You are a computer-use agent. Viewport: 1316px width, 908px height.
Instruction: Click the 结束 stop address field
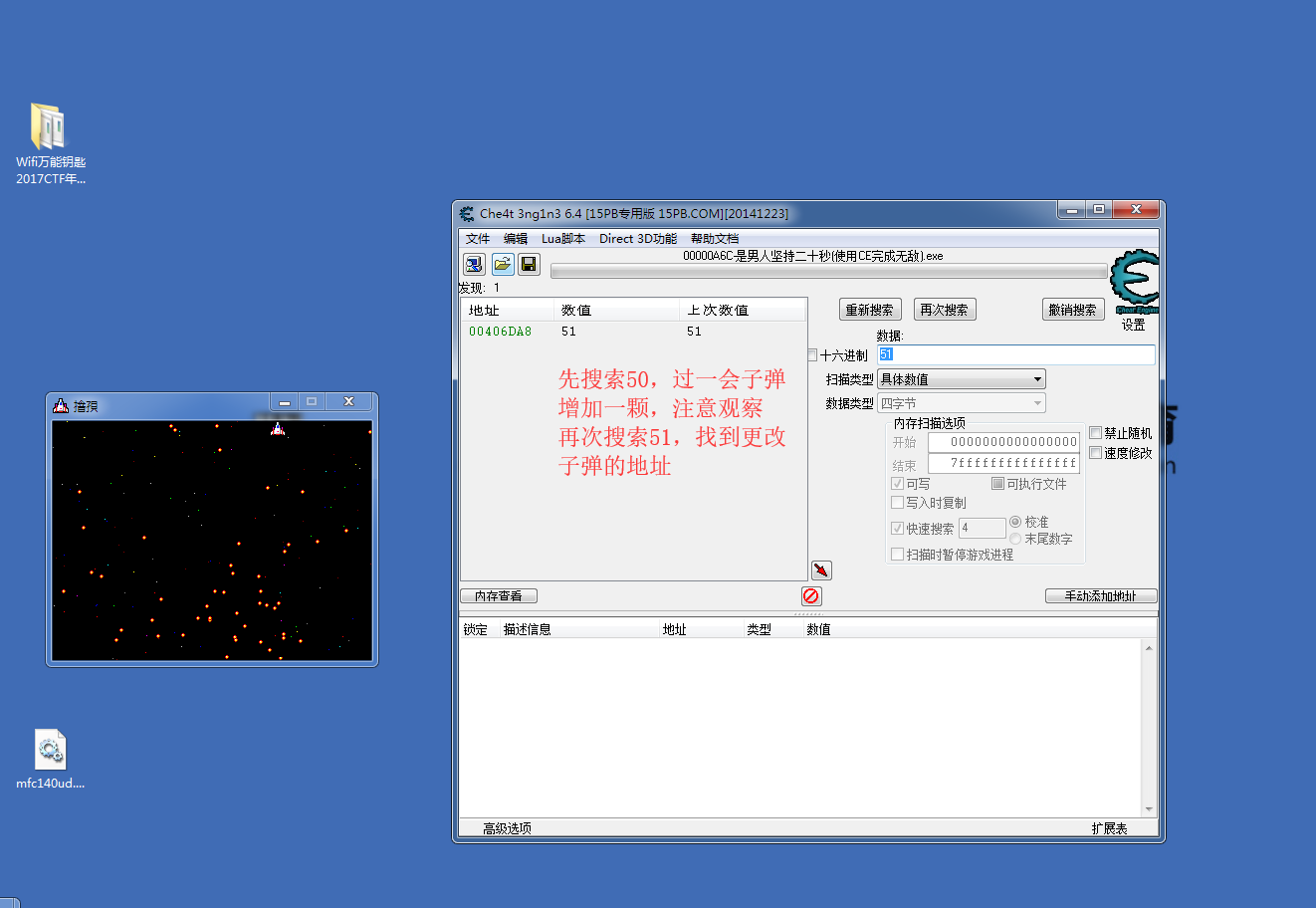[1003, 463]
